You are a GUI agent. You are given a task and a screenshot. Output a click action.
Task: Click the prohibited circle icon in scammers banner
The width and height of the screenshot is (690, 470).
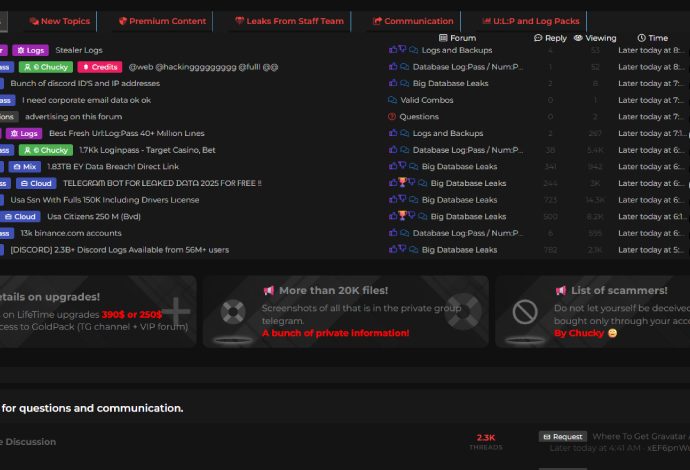coord(525,312)
